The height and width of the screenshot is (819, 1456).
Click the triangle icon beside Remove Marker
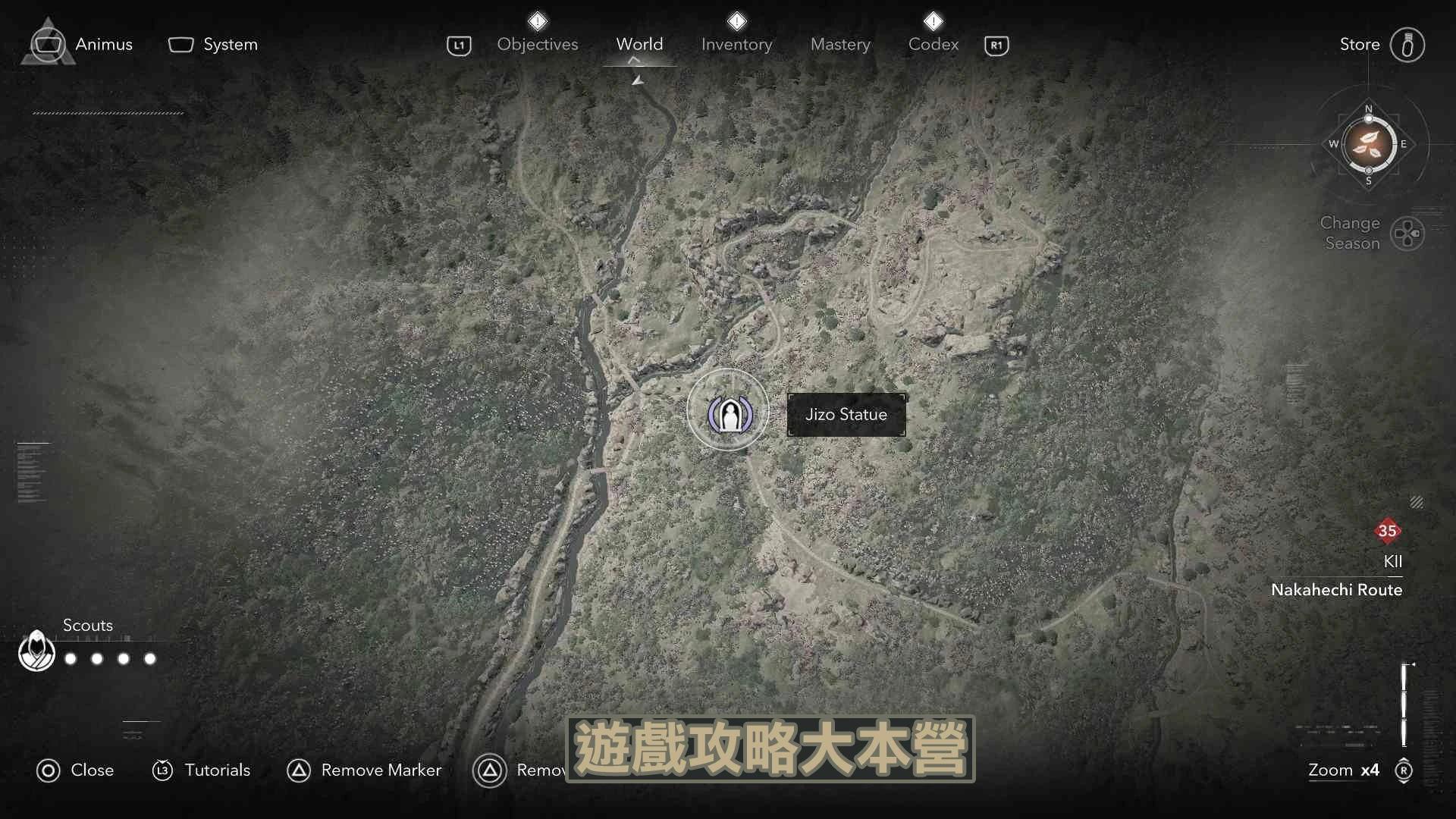click(298, 771)
